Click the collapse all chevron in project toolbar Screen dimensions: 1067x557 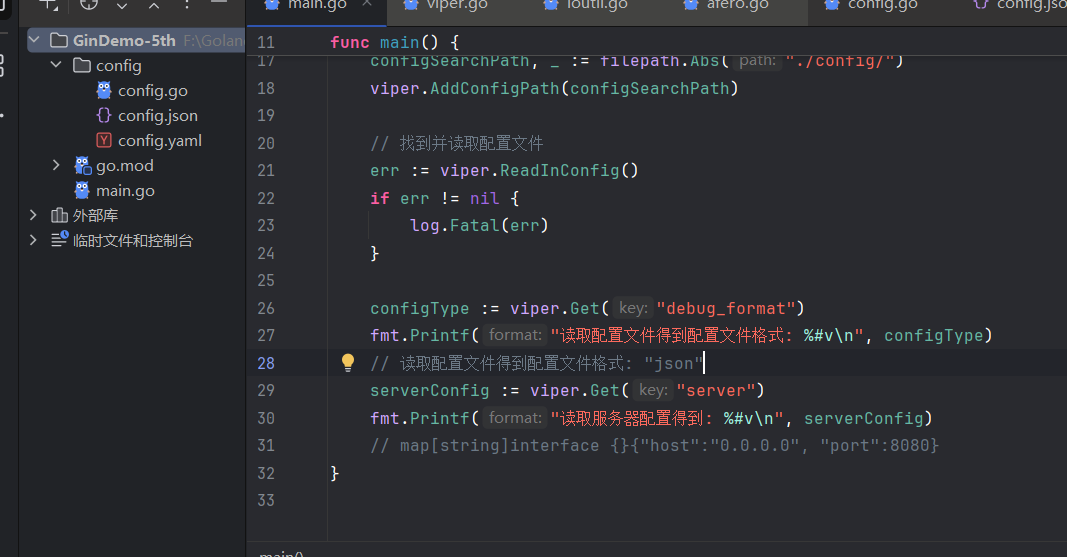click(x=154, y=5)
